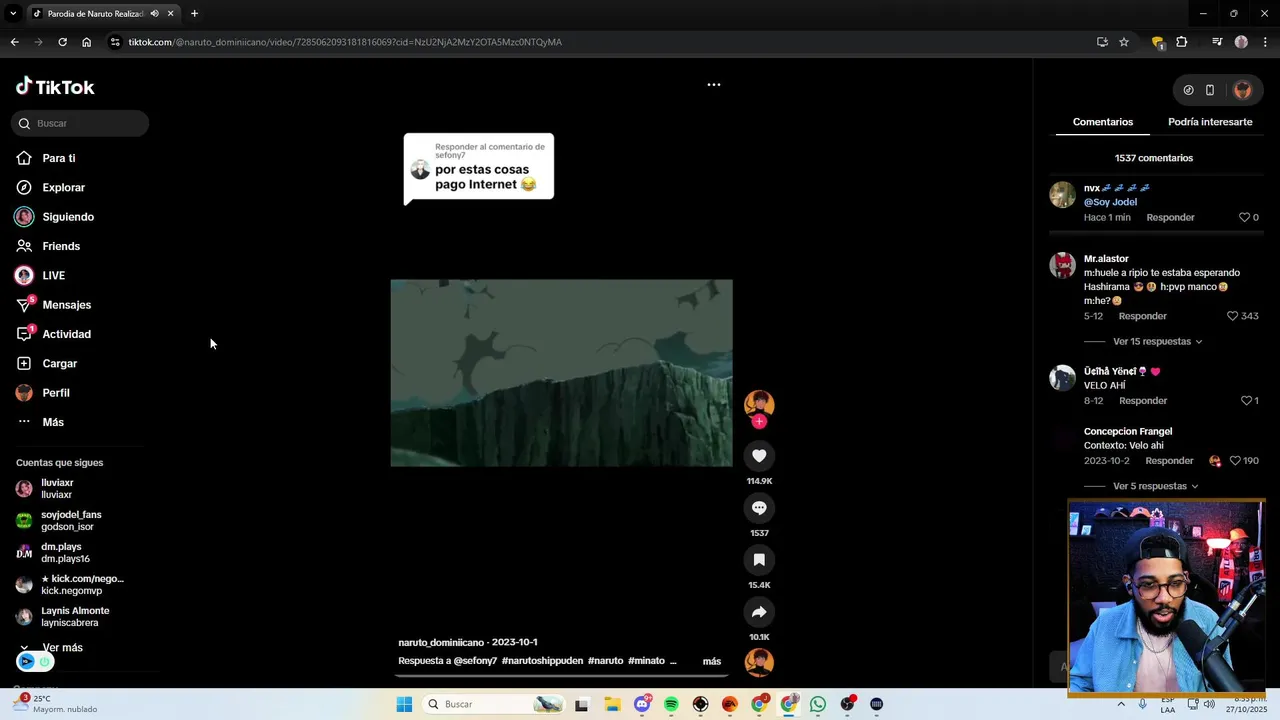Like the VELO AHÍ comment
1280x720 pixels.
(1247, 401)
